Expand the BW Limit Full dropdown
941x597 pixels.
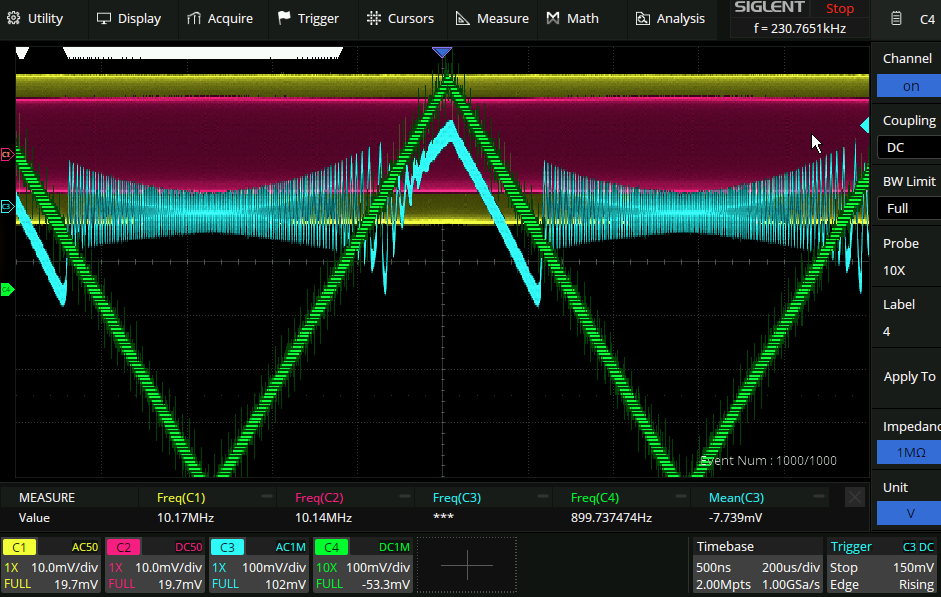pyautogui.click(x=909, y=208)
